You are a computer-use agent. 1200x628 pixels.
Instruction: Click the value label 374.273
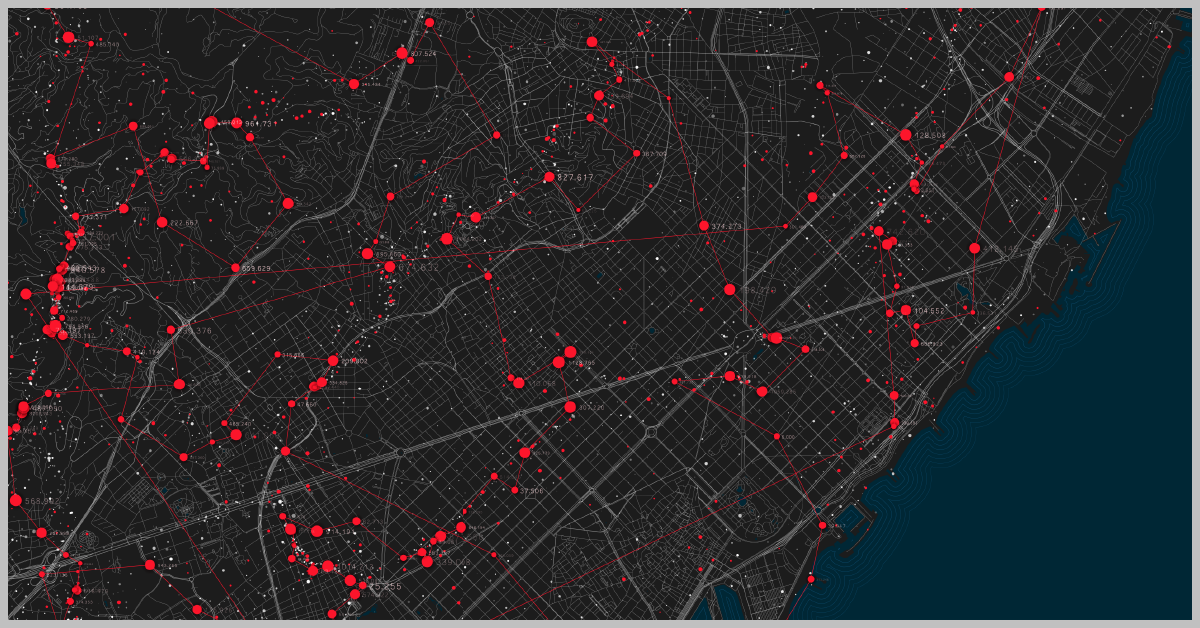tap(727, 226)
